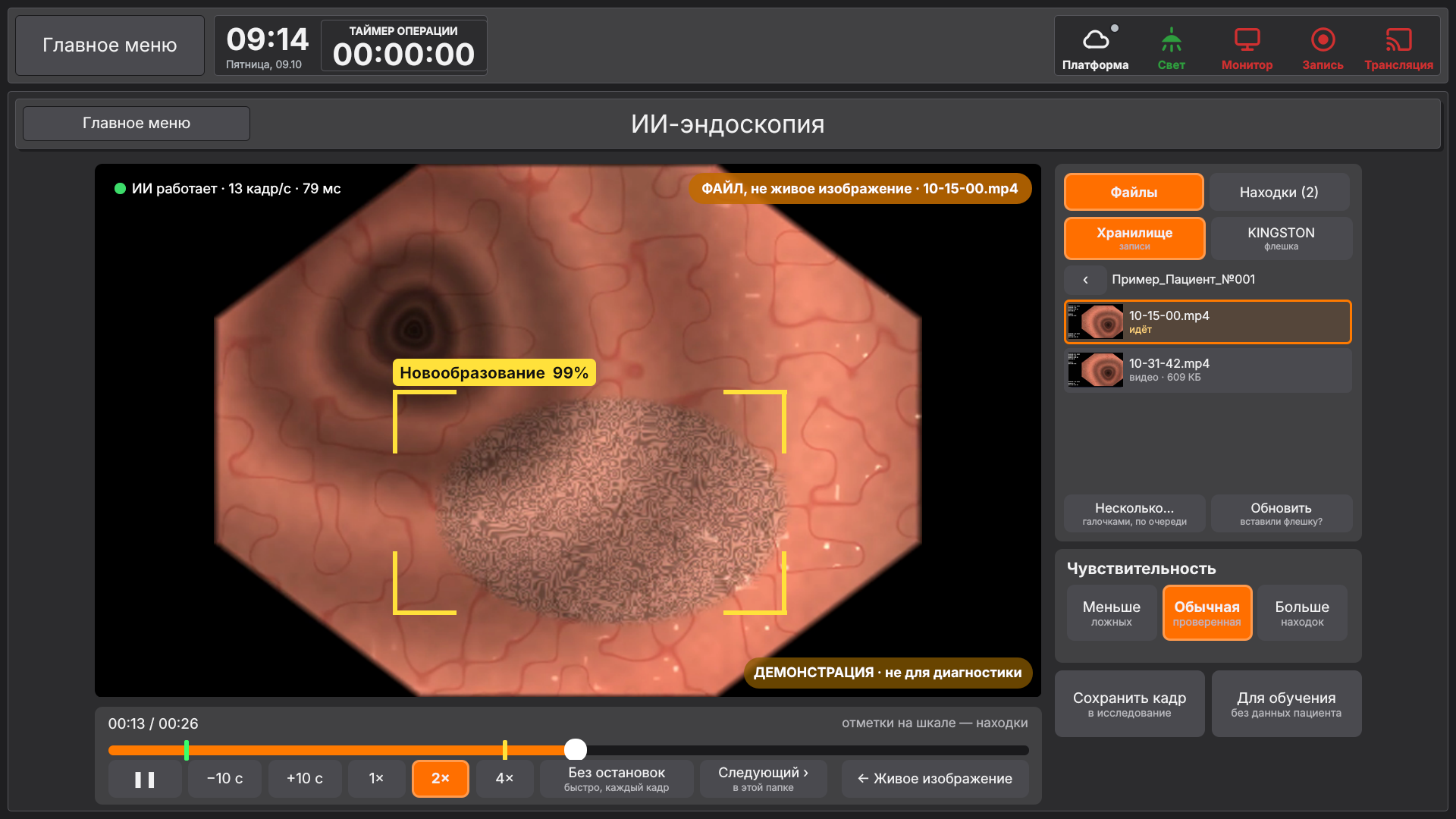Click Для обучения button

pyautogui.click(x=1286, y=704)
